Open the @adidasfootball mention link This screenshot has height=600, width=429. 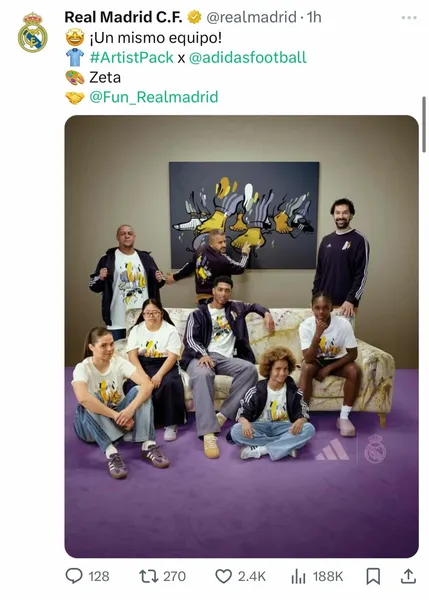coord(248,57)
